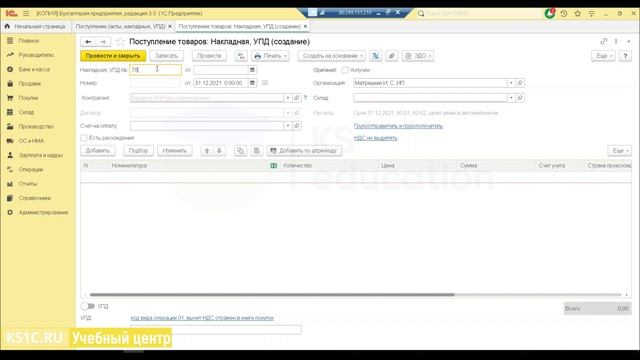
Task: Close the Поступление товаров creation tab
Action: 305,27
